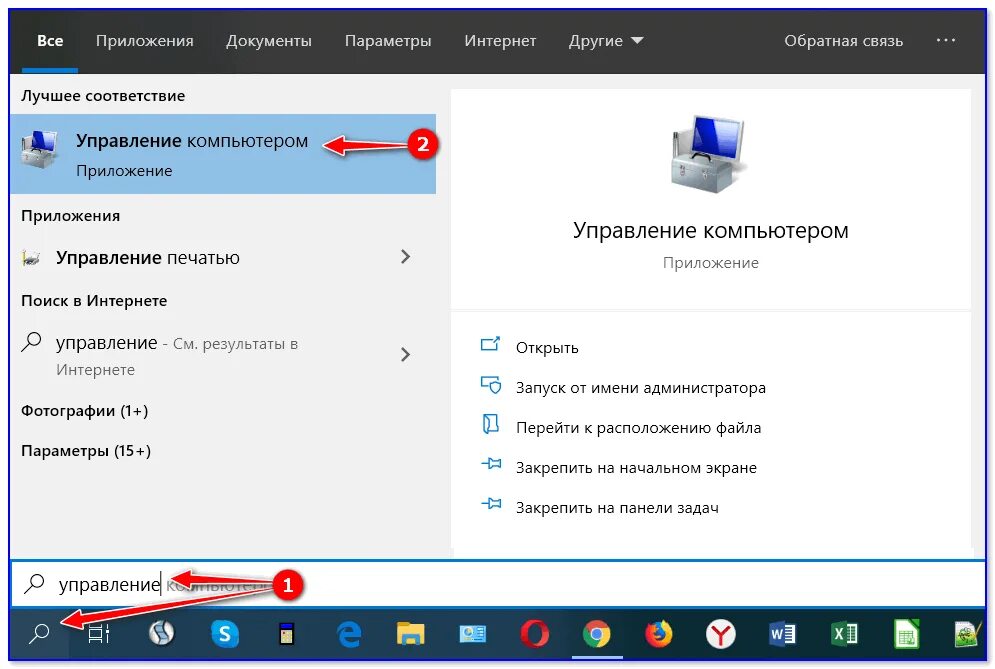
Task: Click shield icon for run as administrator
Action: click(491, 385)
